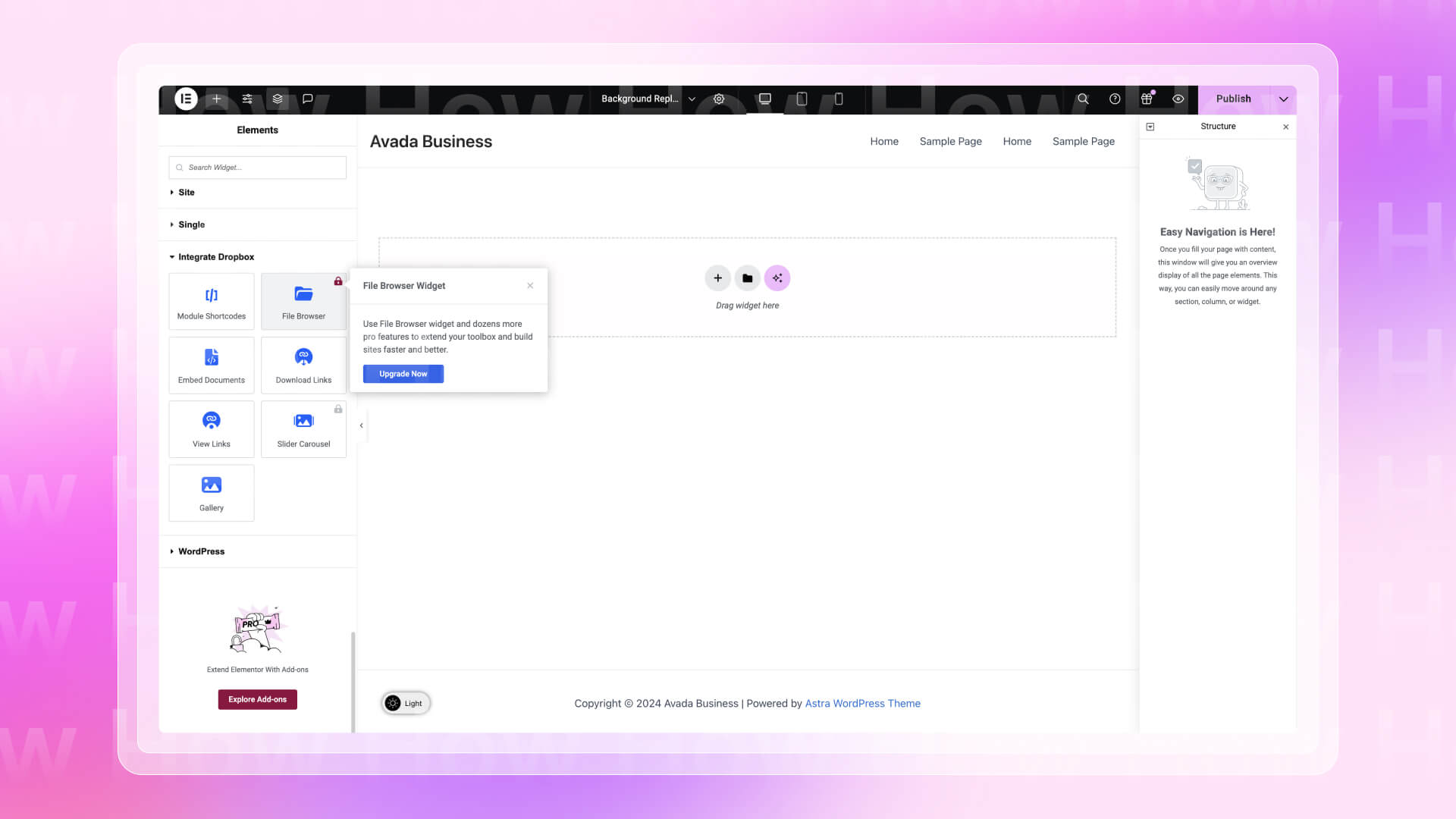Click the Sample Page menu item

[x=951, y=141]
